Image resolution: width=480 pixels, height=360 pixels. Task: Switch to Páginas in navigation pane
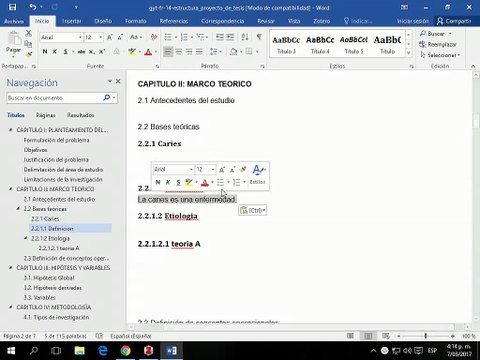pyautogui.click(x=46, y=115)
